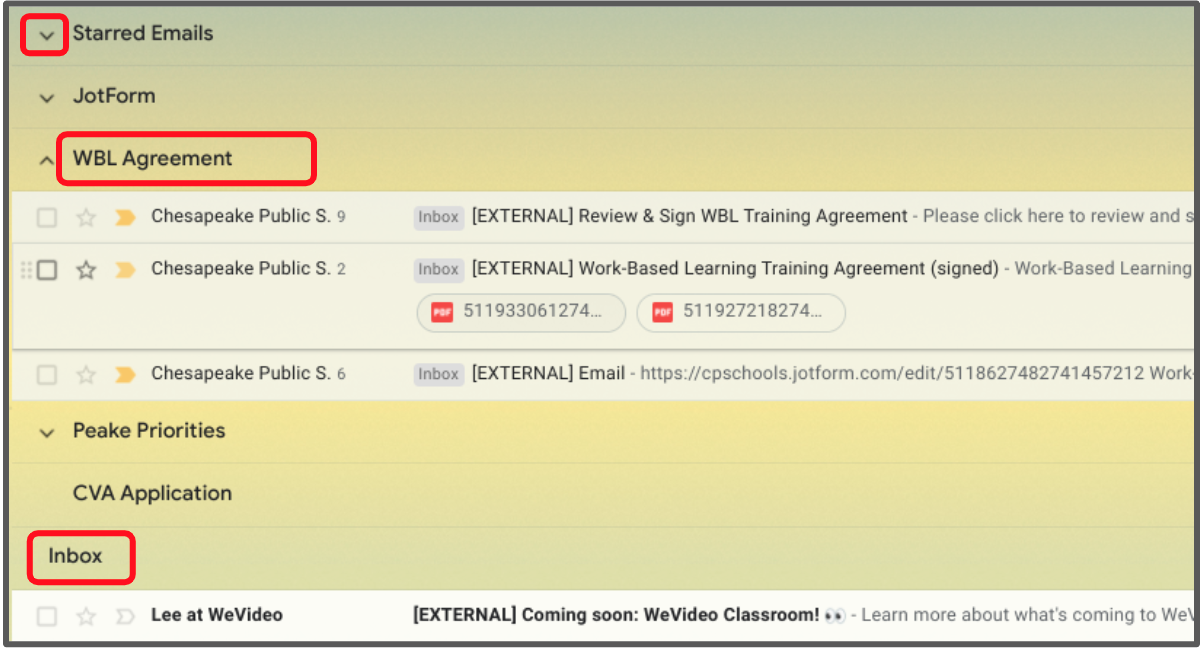Screen dimensions: 1202x648
Task: Click Inbox label on [EXTERNAL] Email jotform row
Action: point(439,374)
